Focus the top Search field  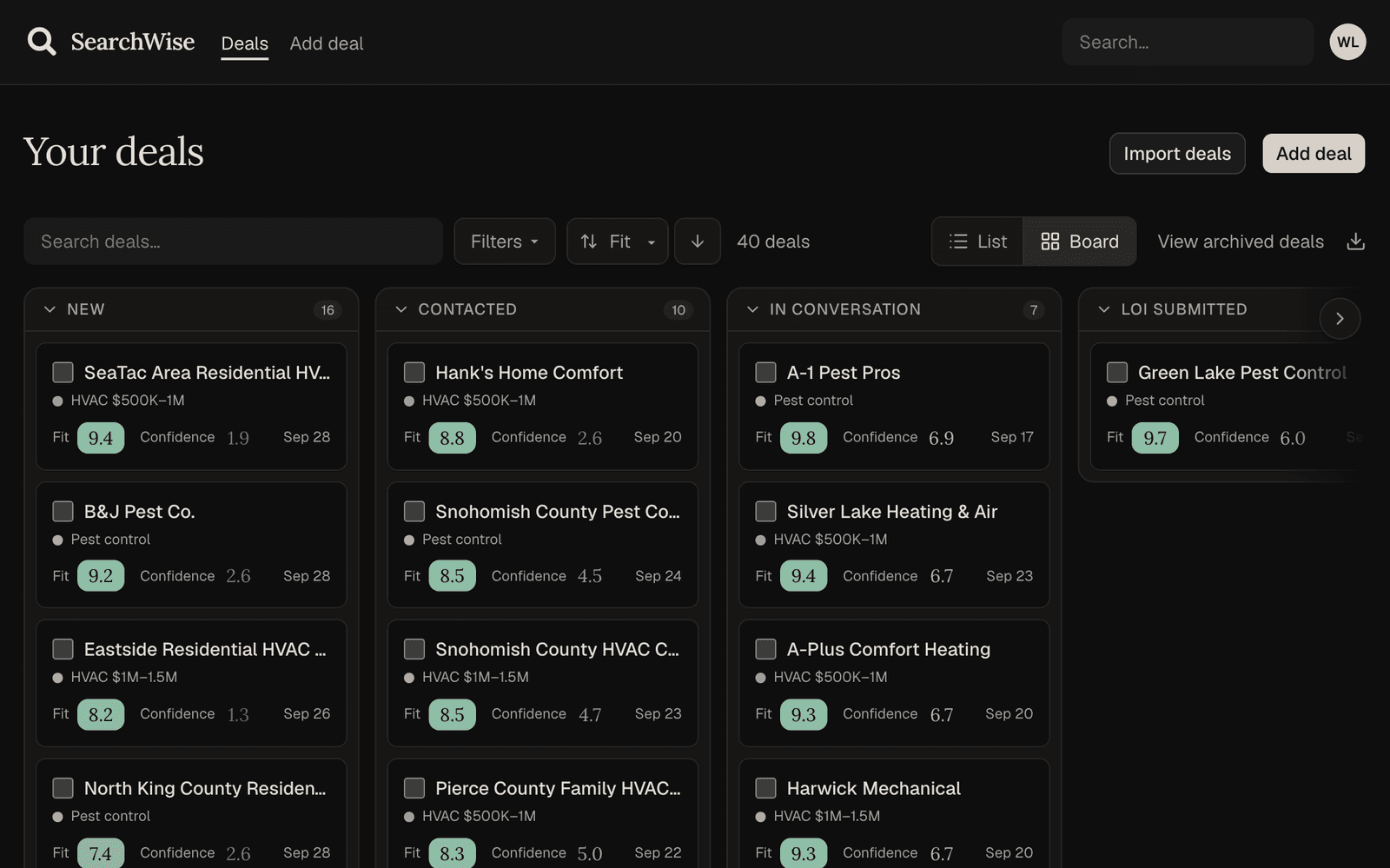point(1188,42)
